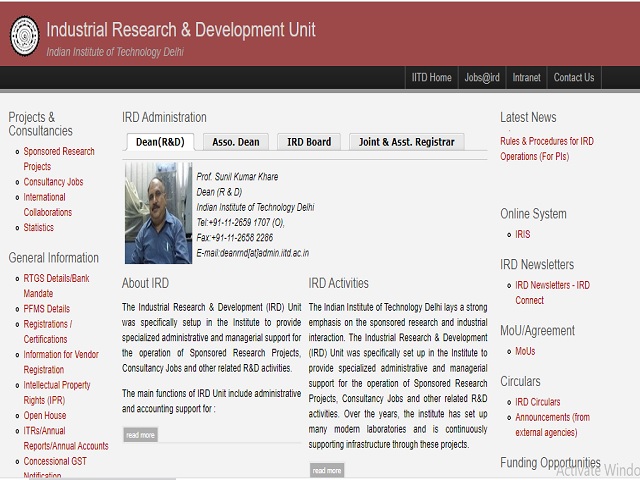Click read more under About IRD

140,435
